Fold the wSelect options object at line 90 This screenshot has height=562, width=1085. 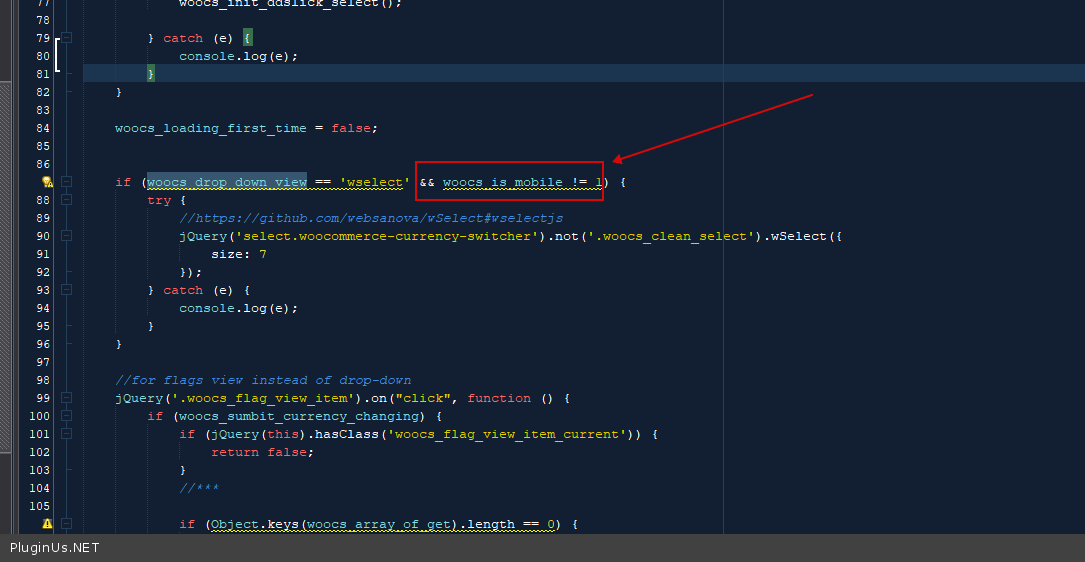[x=66, y=236]
